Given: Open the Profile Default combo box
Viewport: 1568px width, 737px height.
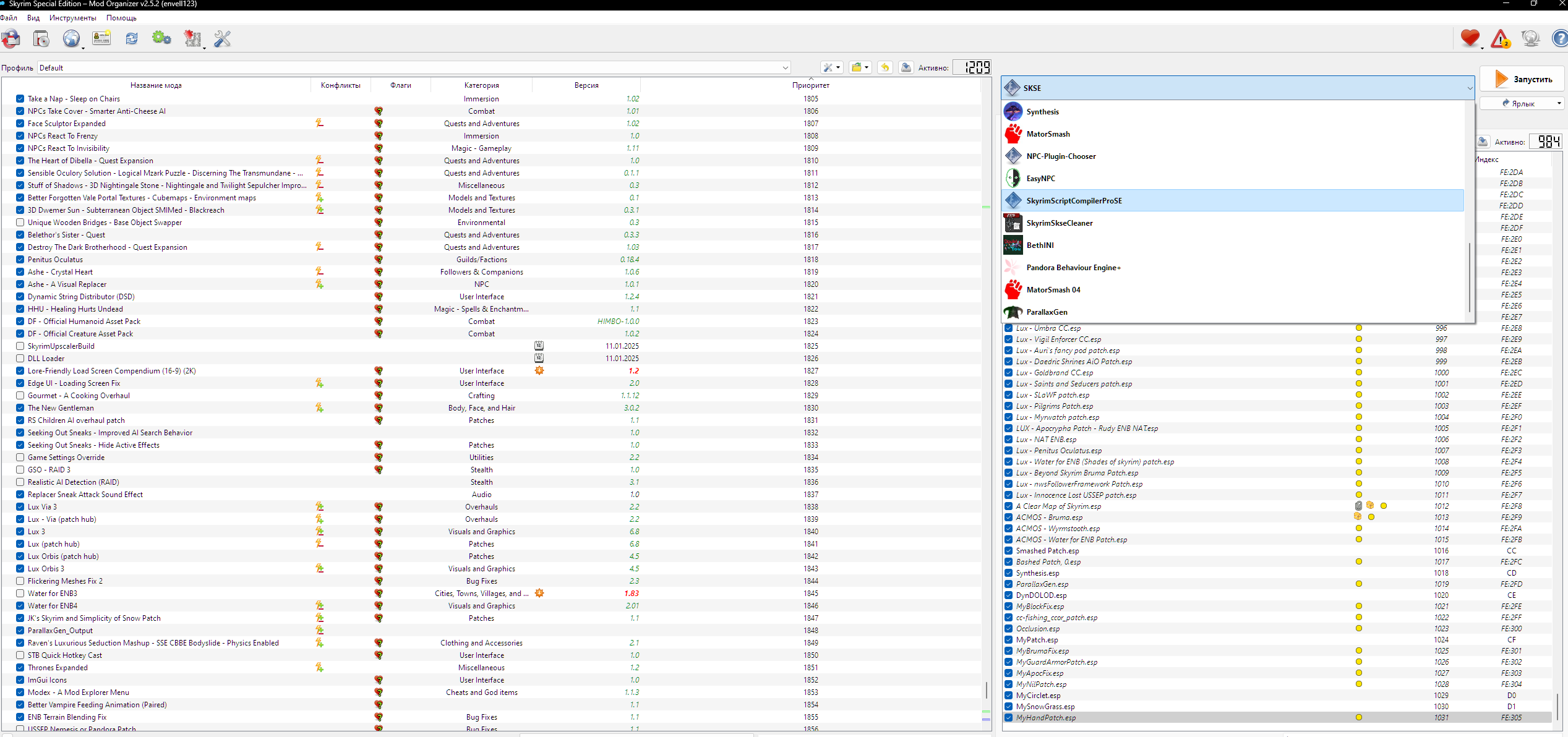Looking at the screenshot, I should [x=414, y=68].
